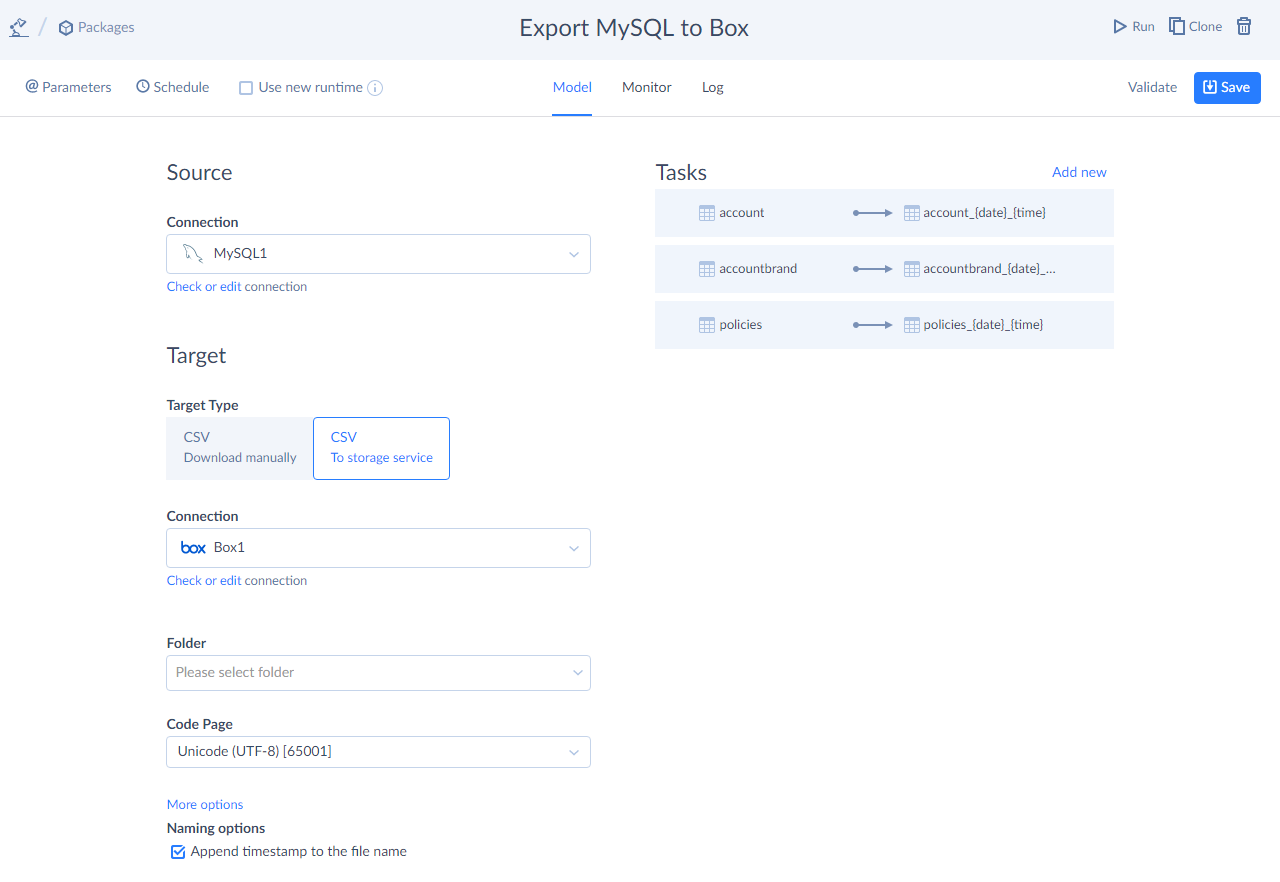Open the Box1 target connection dropdown
Image resolution: width=1280 pixels, height=882 pixels.
tap(378, 548)
